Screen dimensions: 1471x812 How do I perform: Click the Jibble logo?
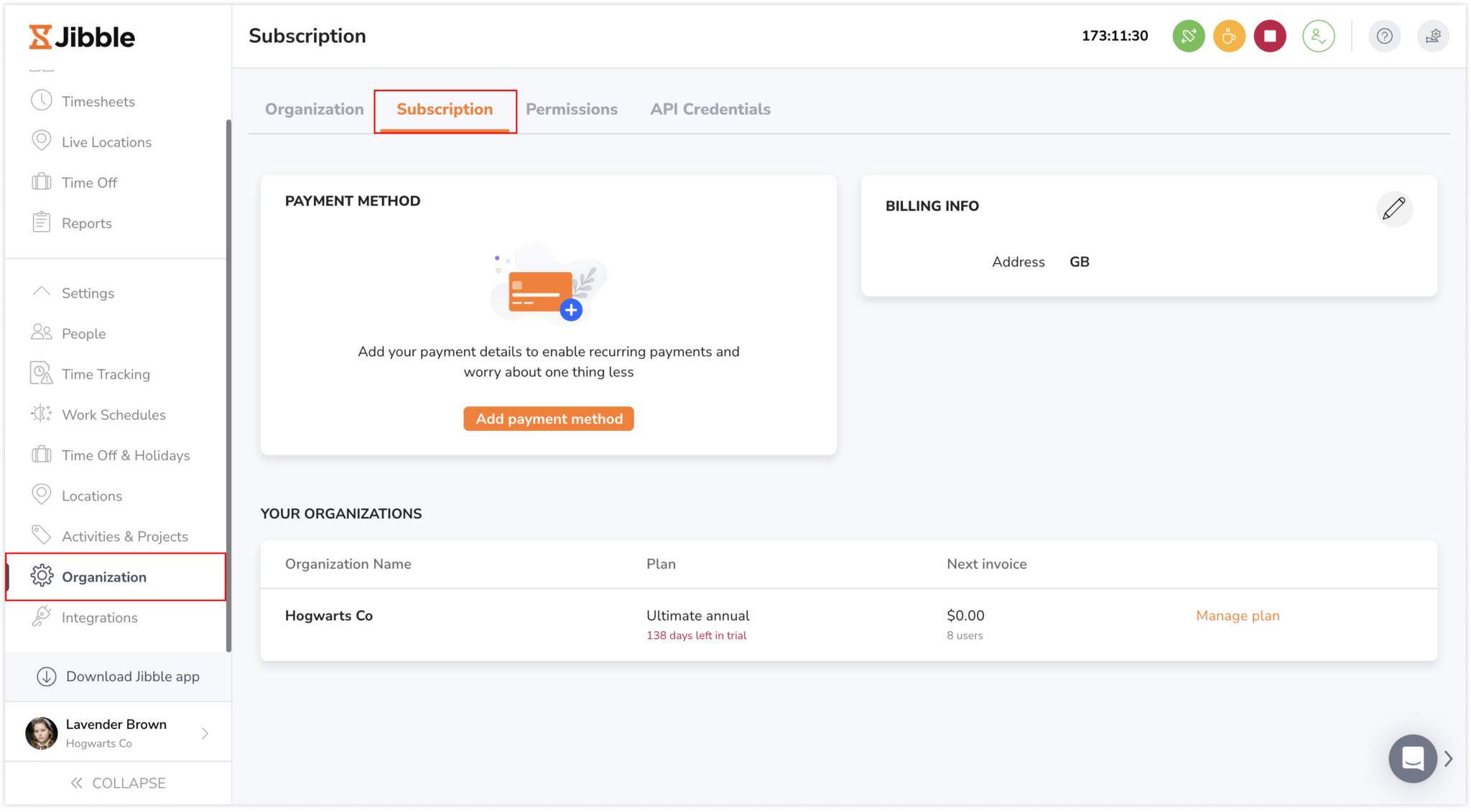tap(82, 36)
